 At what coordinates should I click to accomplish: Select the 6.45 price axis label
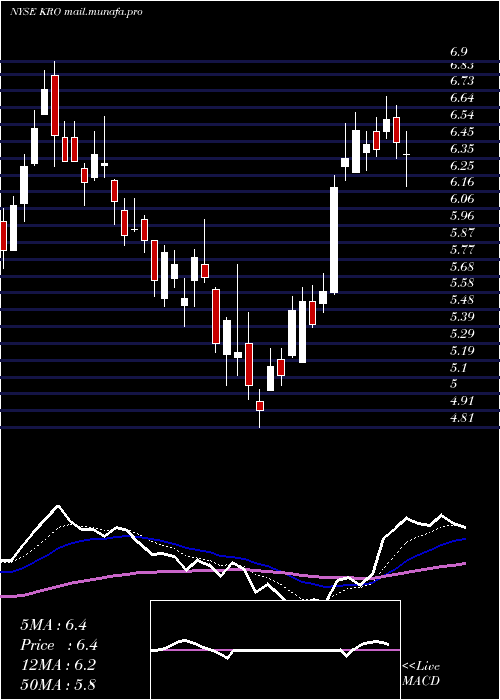click(462, 132)
